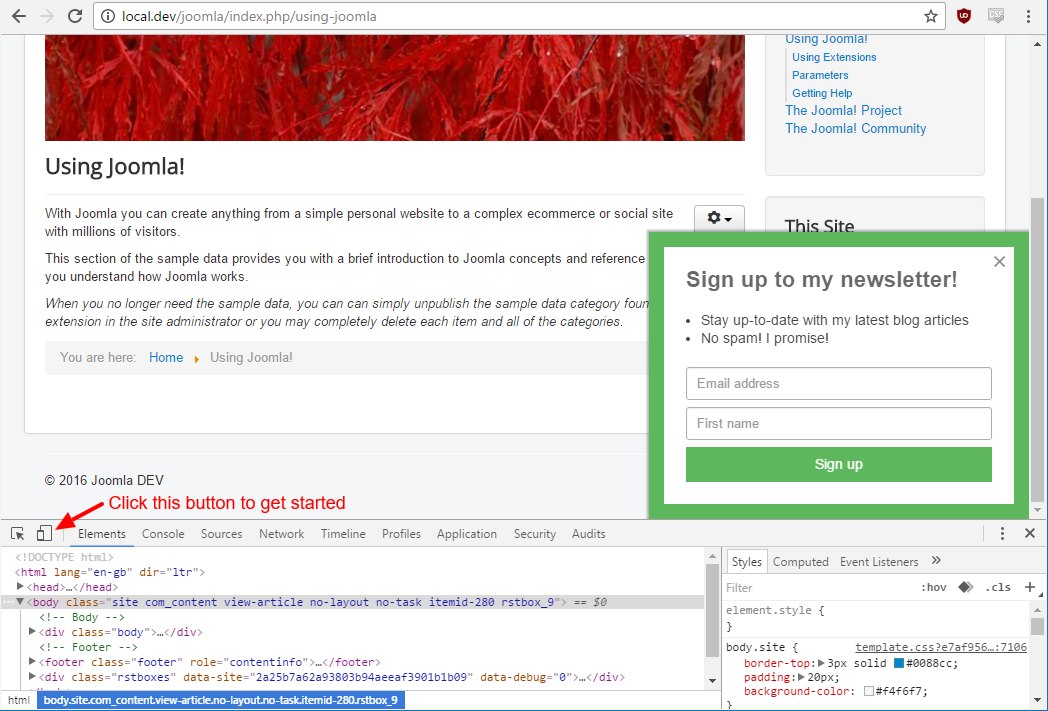Open the uBlock Origin extension icon
This screenshot has width=1048, height=711.
click(x=963, y=16)
